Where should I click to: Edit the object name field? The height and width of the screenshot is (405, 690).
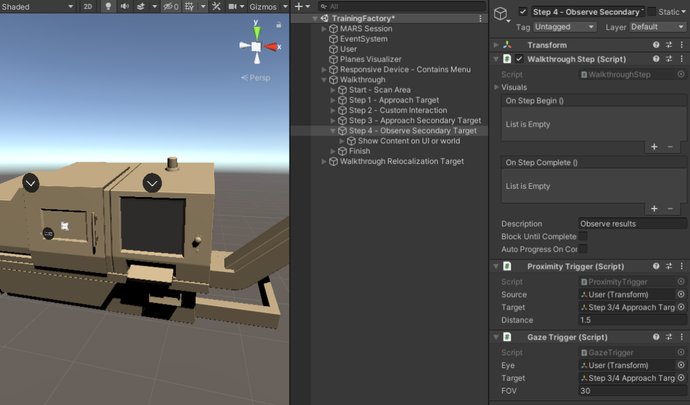(588, 12)
